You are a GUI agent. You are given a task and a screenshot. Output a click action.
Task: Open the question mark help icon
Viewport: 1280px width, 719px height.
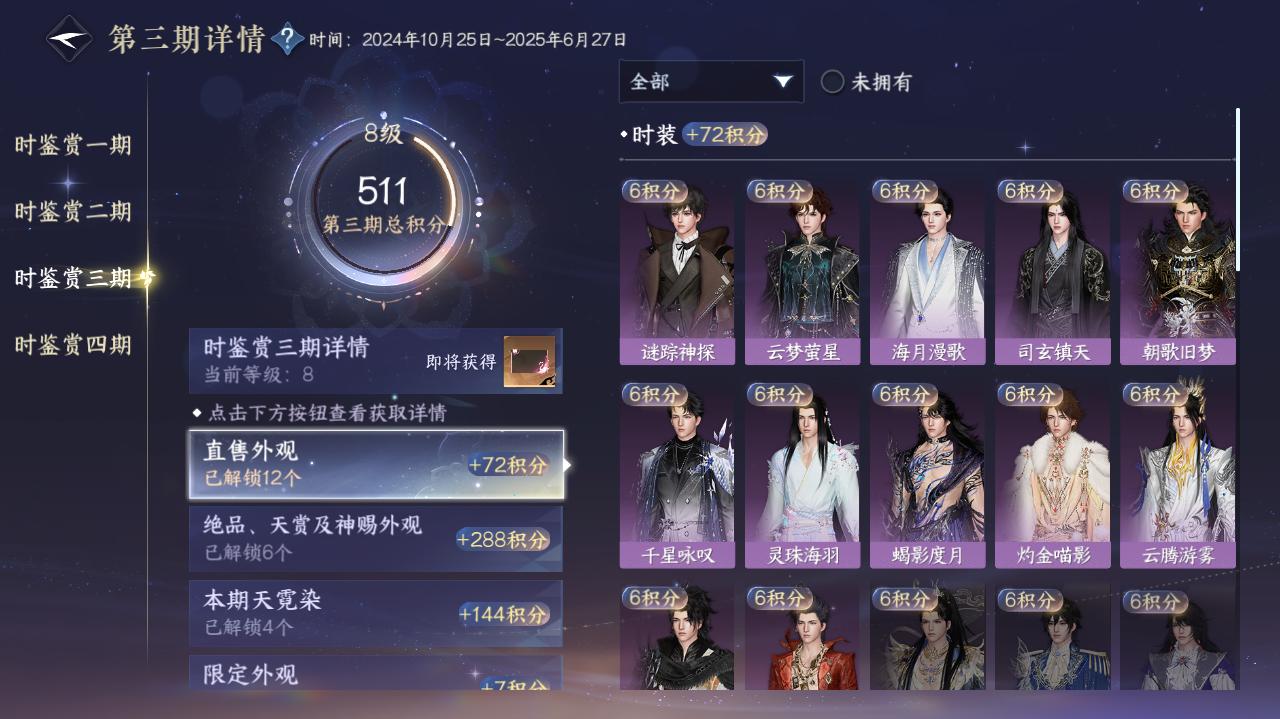click(288, 40)
